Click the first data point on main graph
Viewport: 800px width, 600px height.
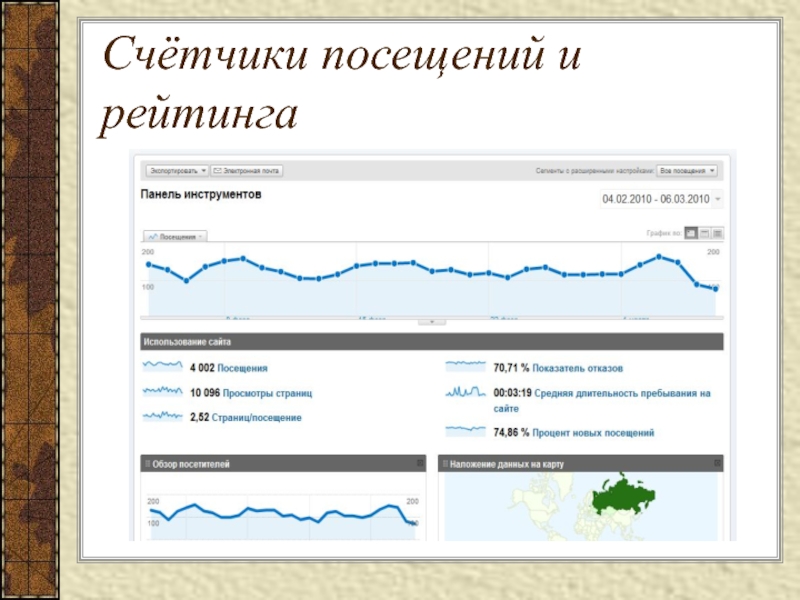149,264
